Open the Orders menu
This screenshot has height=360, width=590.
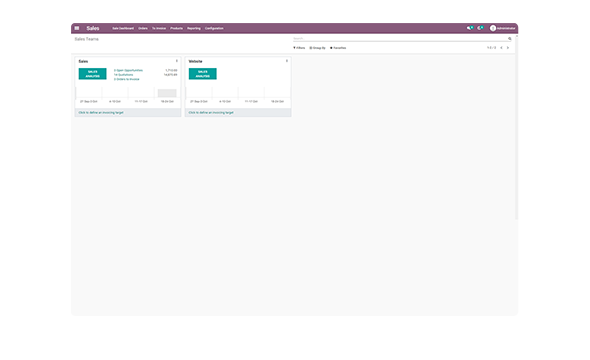click(143, 28)
